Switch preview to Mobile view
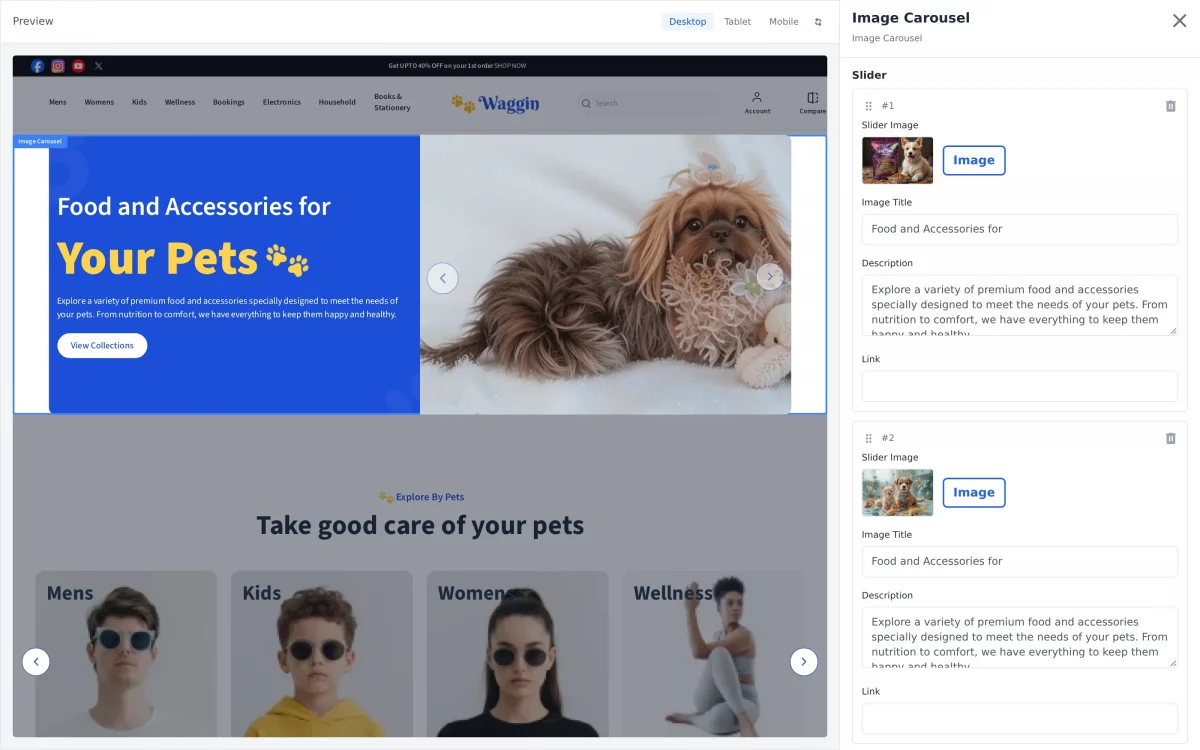The width and height of the screenshot is (1200, 750). (784, 22)
